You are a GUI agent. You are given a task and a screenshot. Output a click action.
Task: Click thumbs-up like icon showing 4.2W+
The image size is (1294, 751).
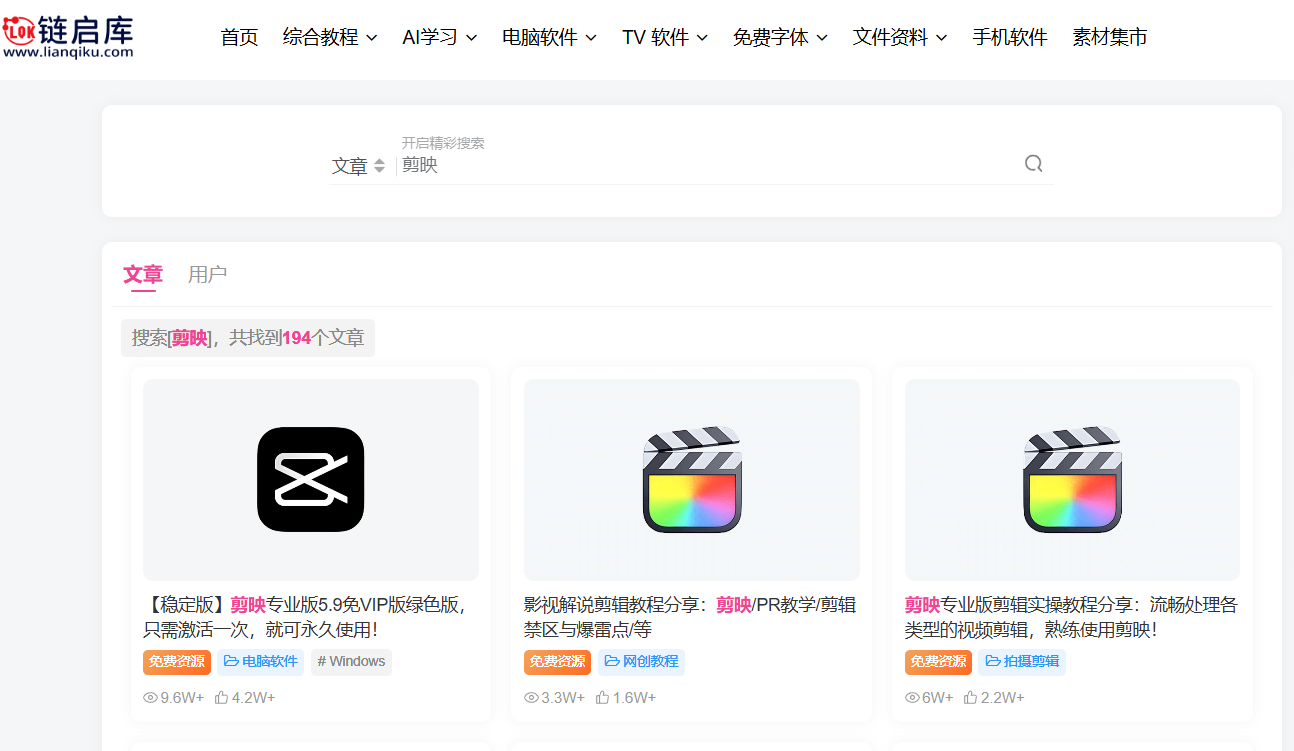click(x=222, y=698)
